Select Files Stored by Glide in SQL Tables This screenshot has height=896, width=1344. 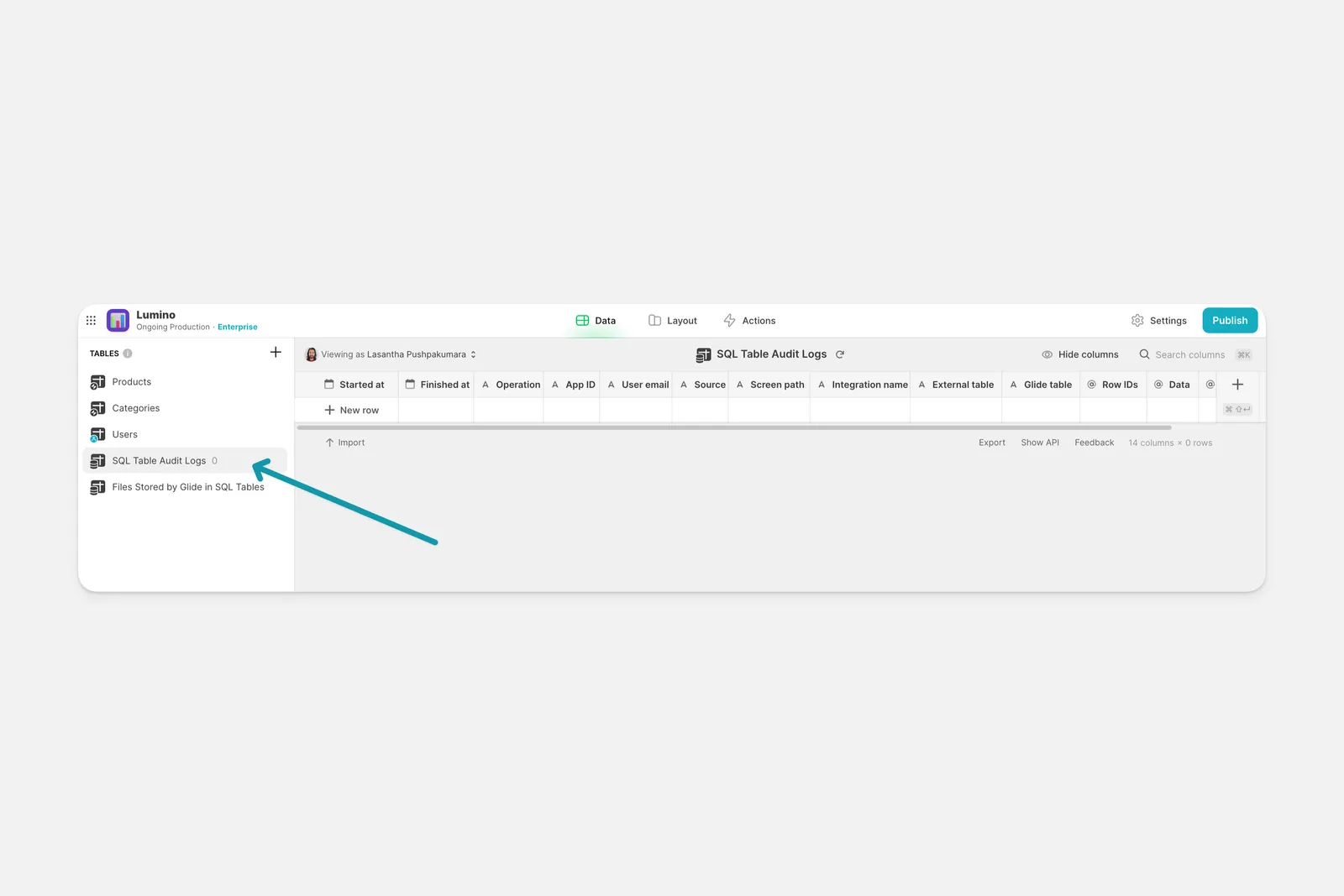click(x=185, y=487)
